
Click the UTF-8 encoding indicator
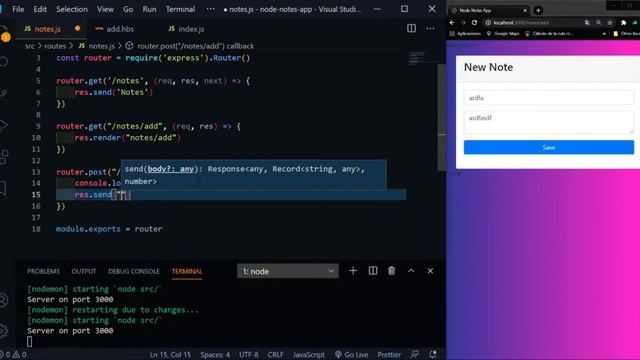point(249,355)
